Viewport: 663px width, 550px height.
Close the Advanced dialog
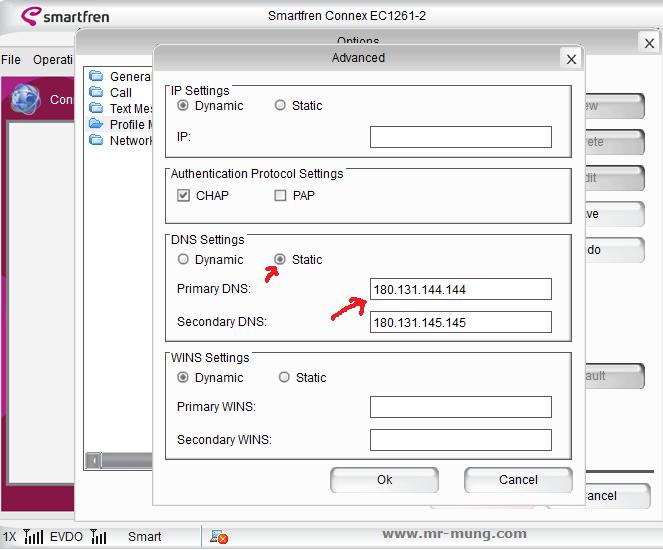571,59
